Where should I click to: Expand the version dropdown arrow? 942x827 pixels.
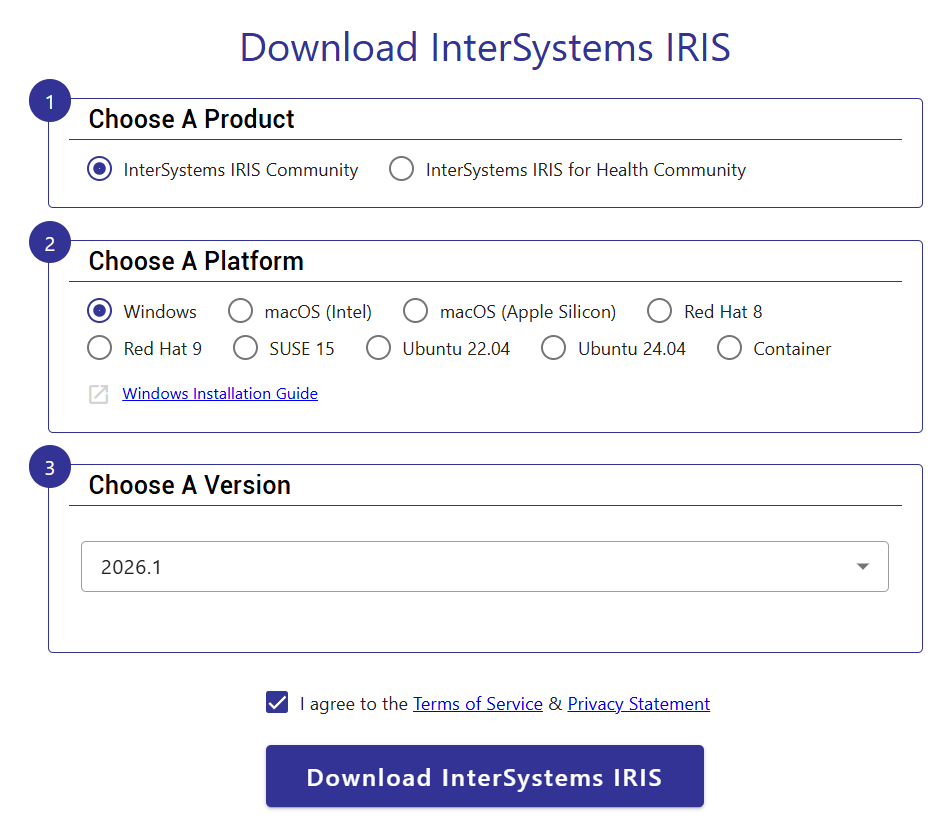pos(862,567)
